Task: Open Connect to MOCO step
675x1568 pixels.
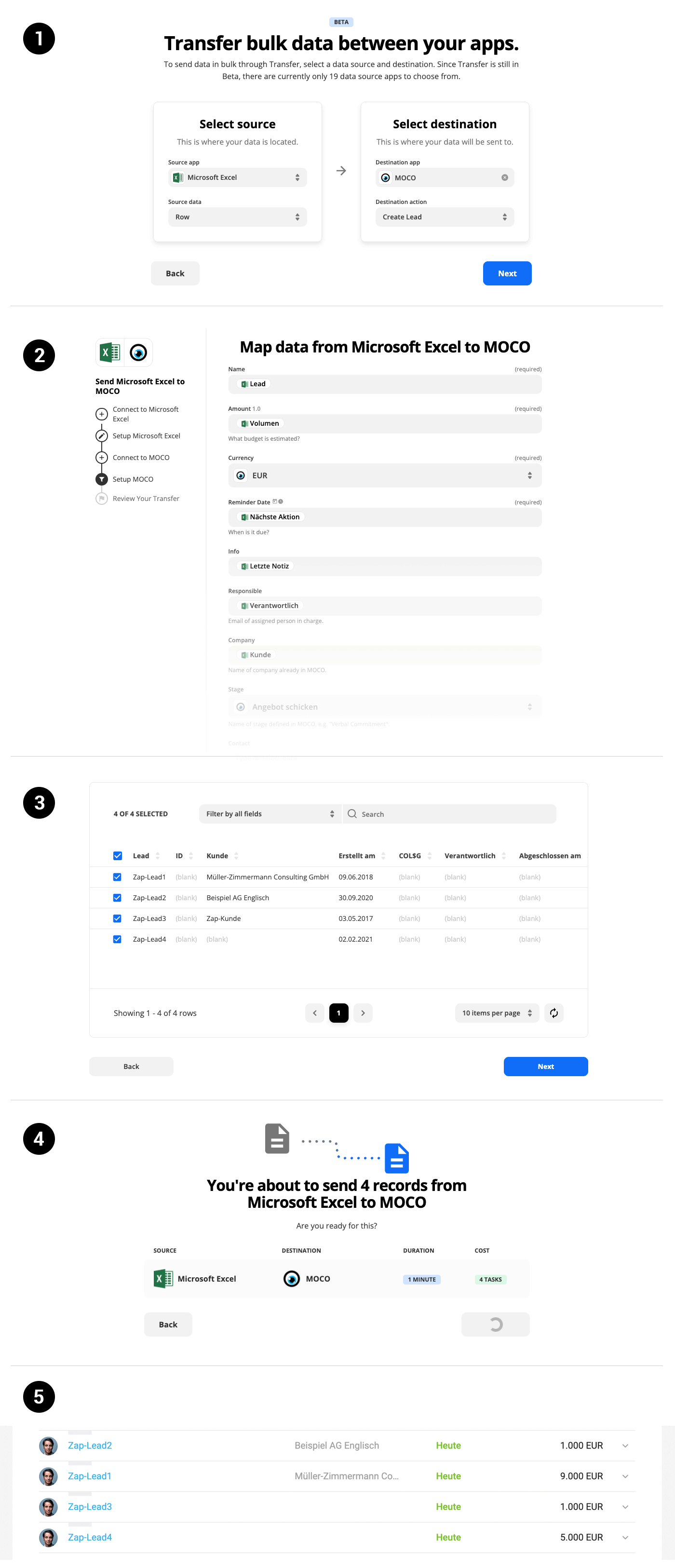Action: [133, 457]
